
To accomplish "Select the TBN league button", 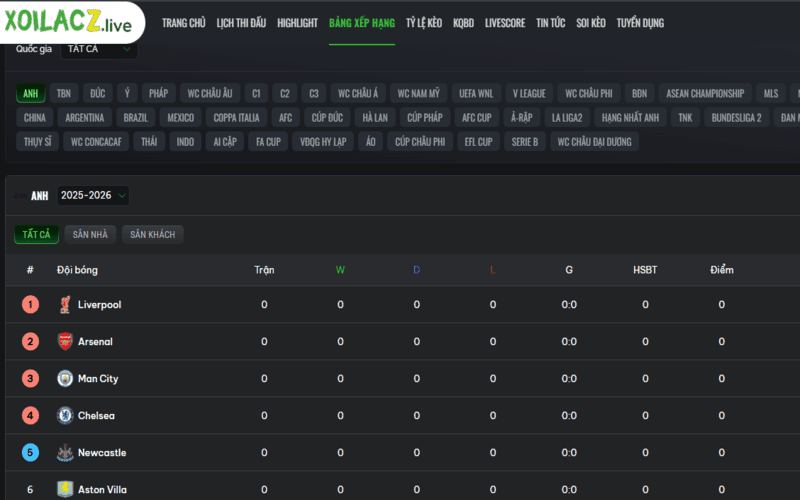I will (64, 93).
